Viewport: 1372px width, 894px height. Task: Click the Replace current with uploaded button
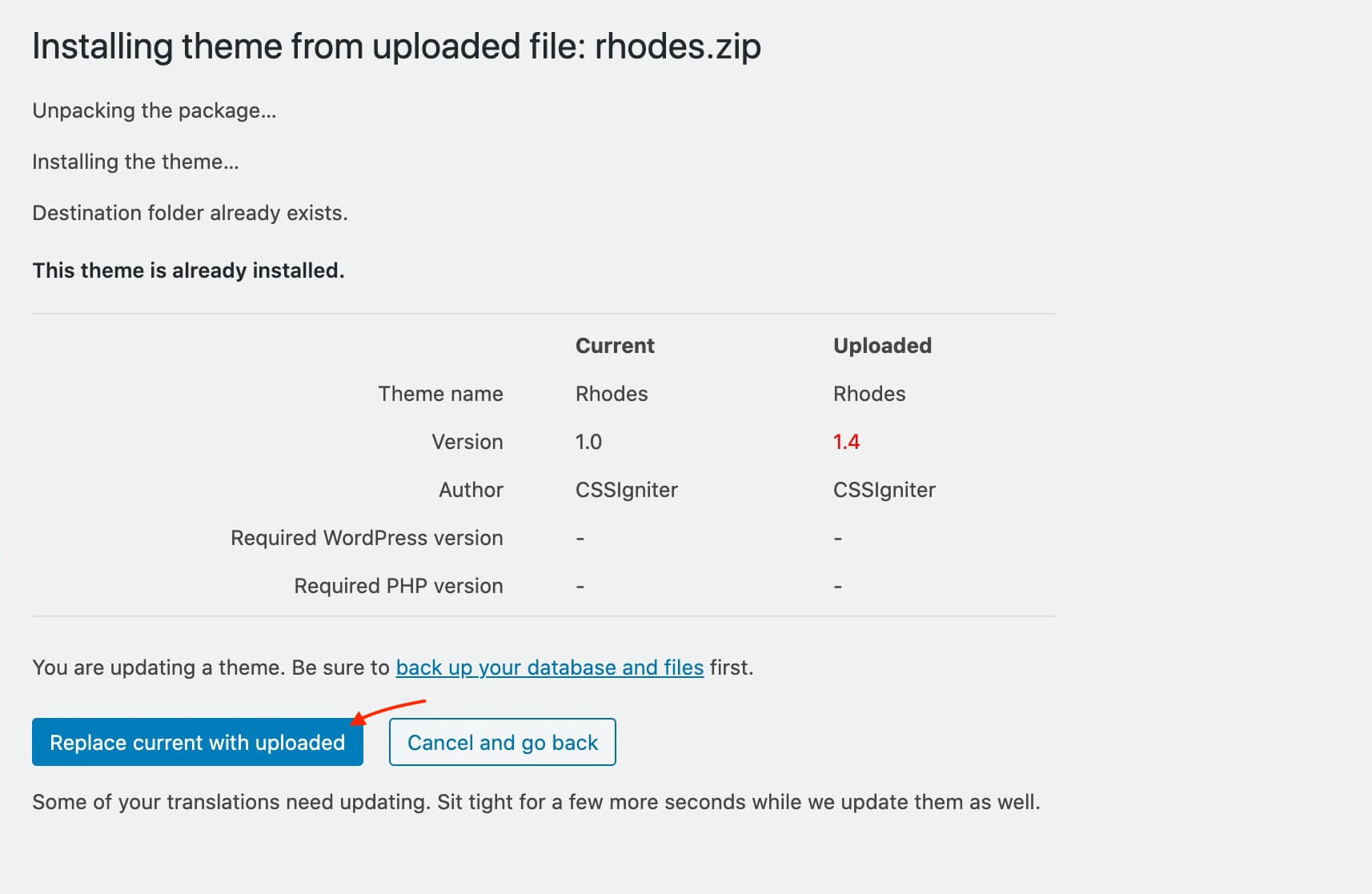tap(197, 742)
